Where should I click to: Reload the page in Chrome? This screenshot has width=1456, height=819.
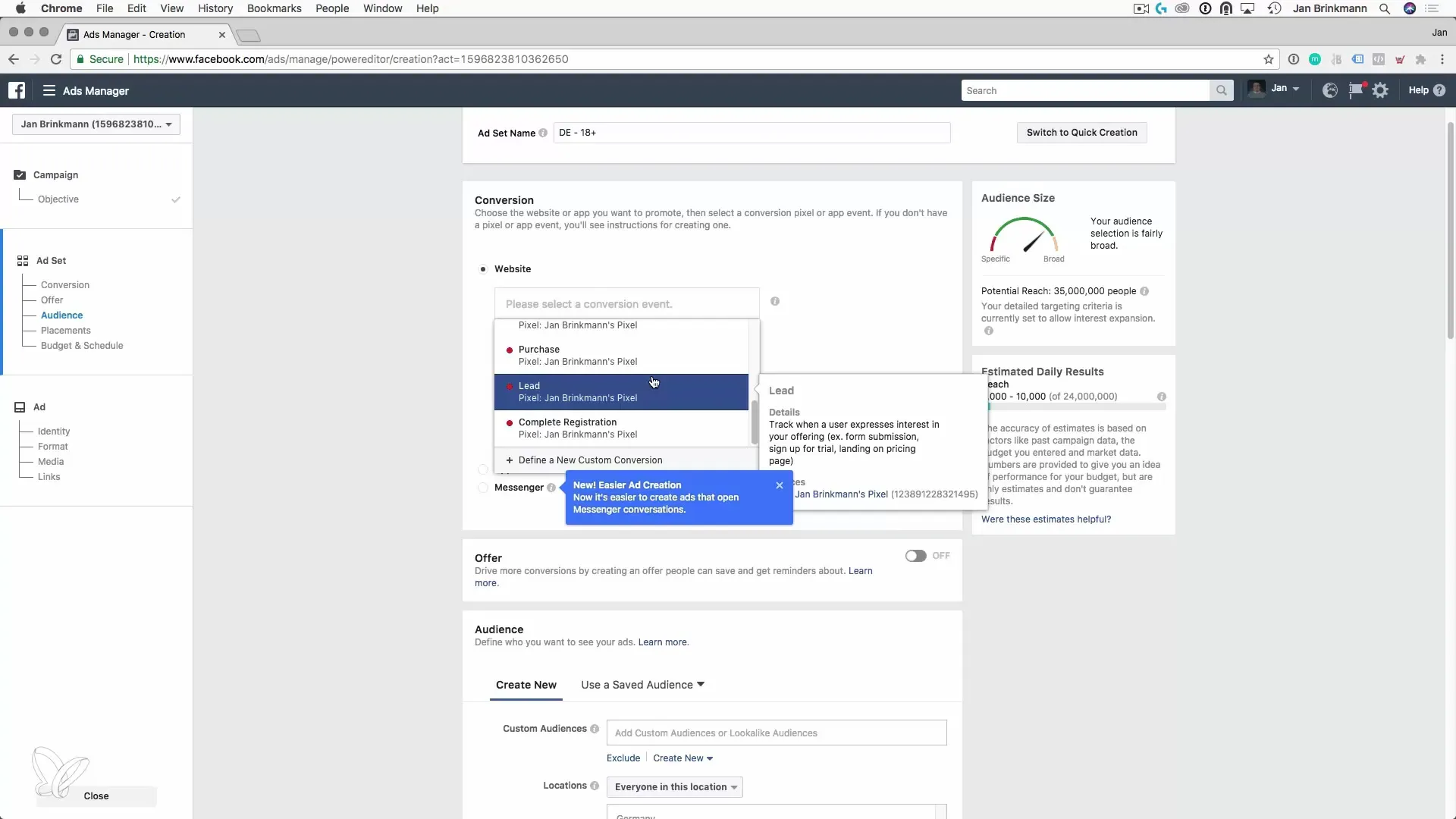tap(55, 59)
